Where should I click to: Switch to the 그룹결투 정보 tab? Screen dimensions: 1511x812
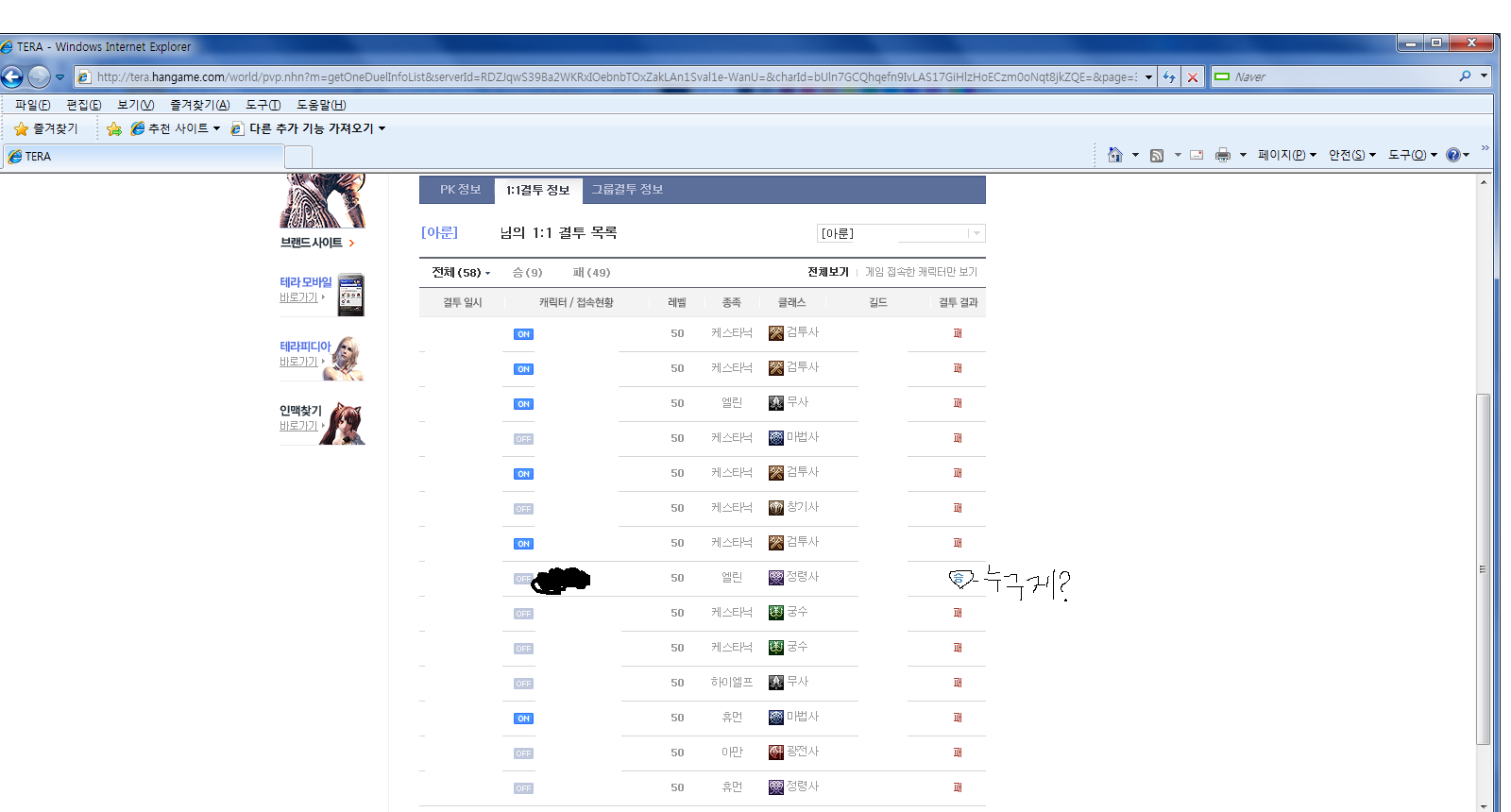point(627,190)
